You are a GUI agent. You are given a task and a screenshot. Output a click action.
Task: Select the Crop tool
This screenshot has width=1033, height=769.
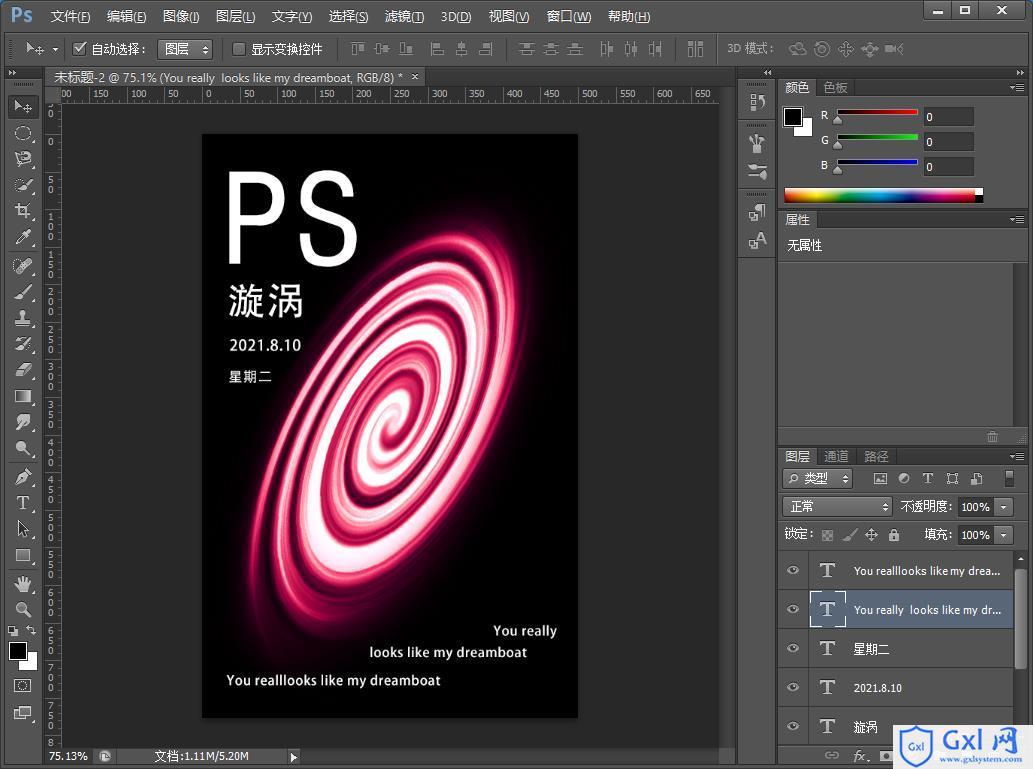[23, 211]
